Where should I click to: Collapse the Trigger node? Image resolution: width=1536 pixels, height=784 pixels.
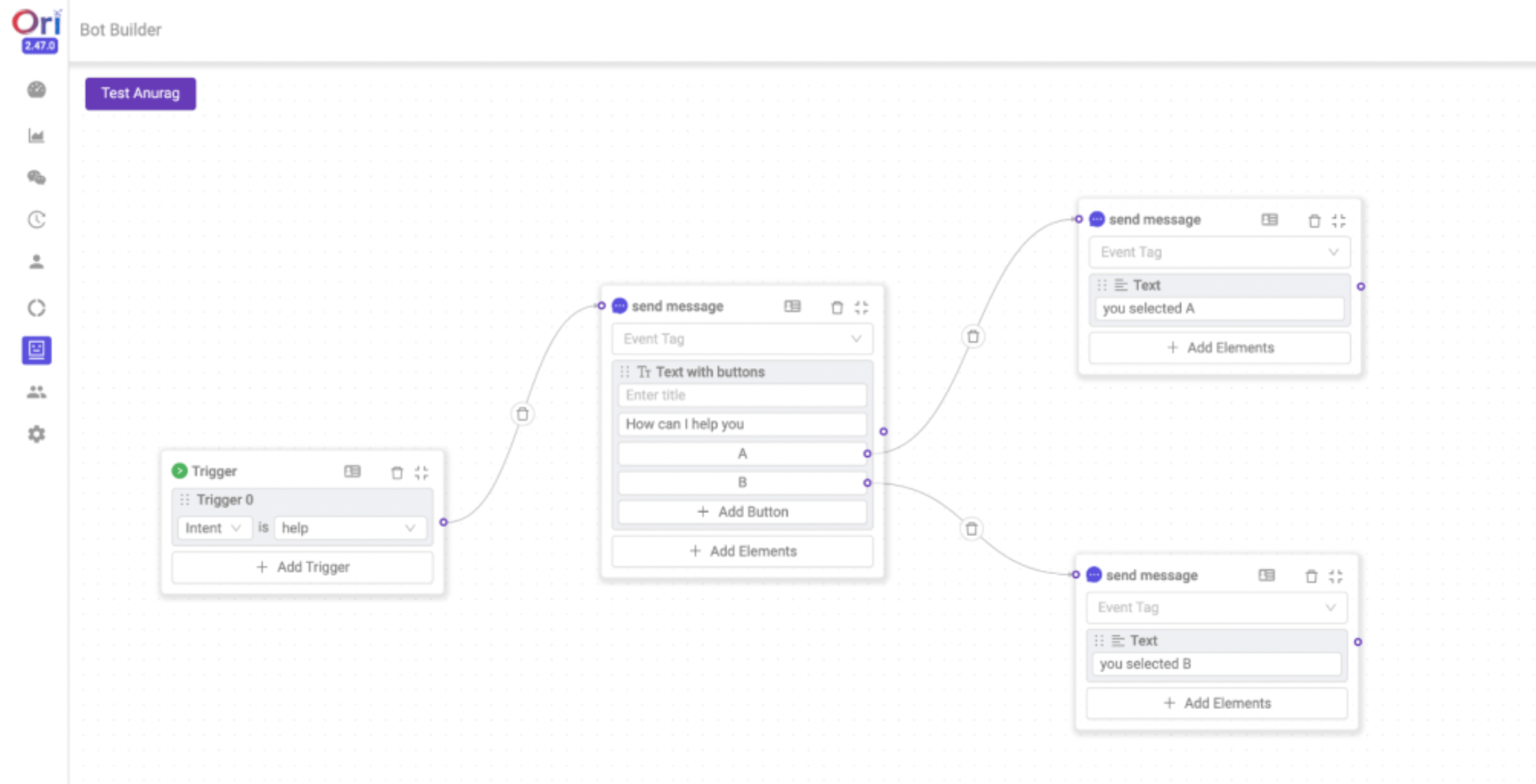click(x=421, y=472)
